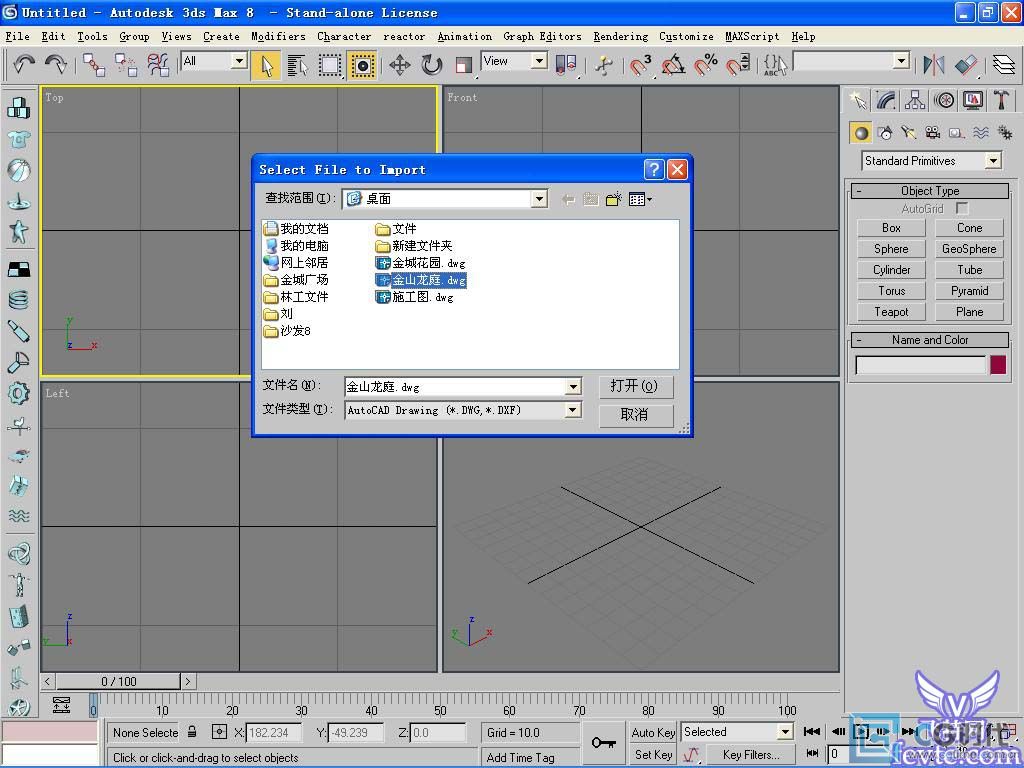Activate the Select and Link tool
The image size is (1024, 768).
tap(94, 65)
